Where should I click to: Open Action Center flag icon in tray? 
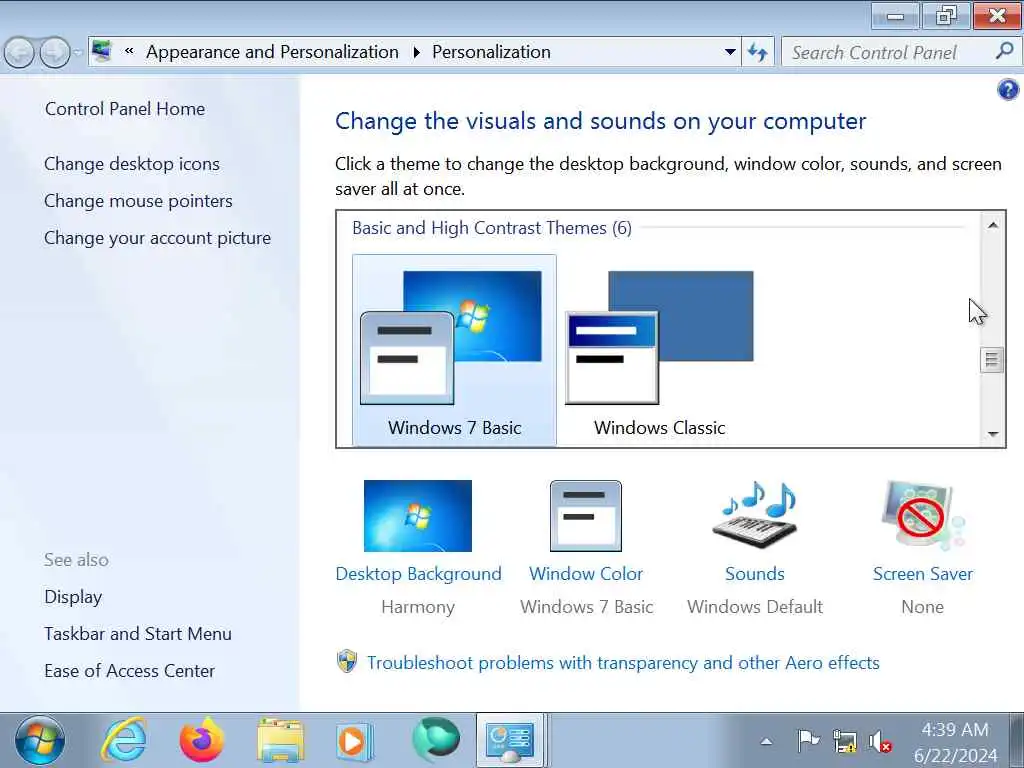point(808,741)
